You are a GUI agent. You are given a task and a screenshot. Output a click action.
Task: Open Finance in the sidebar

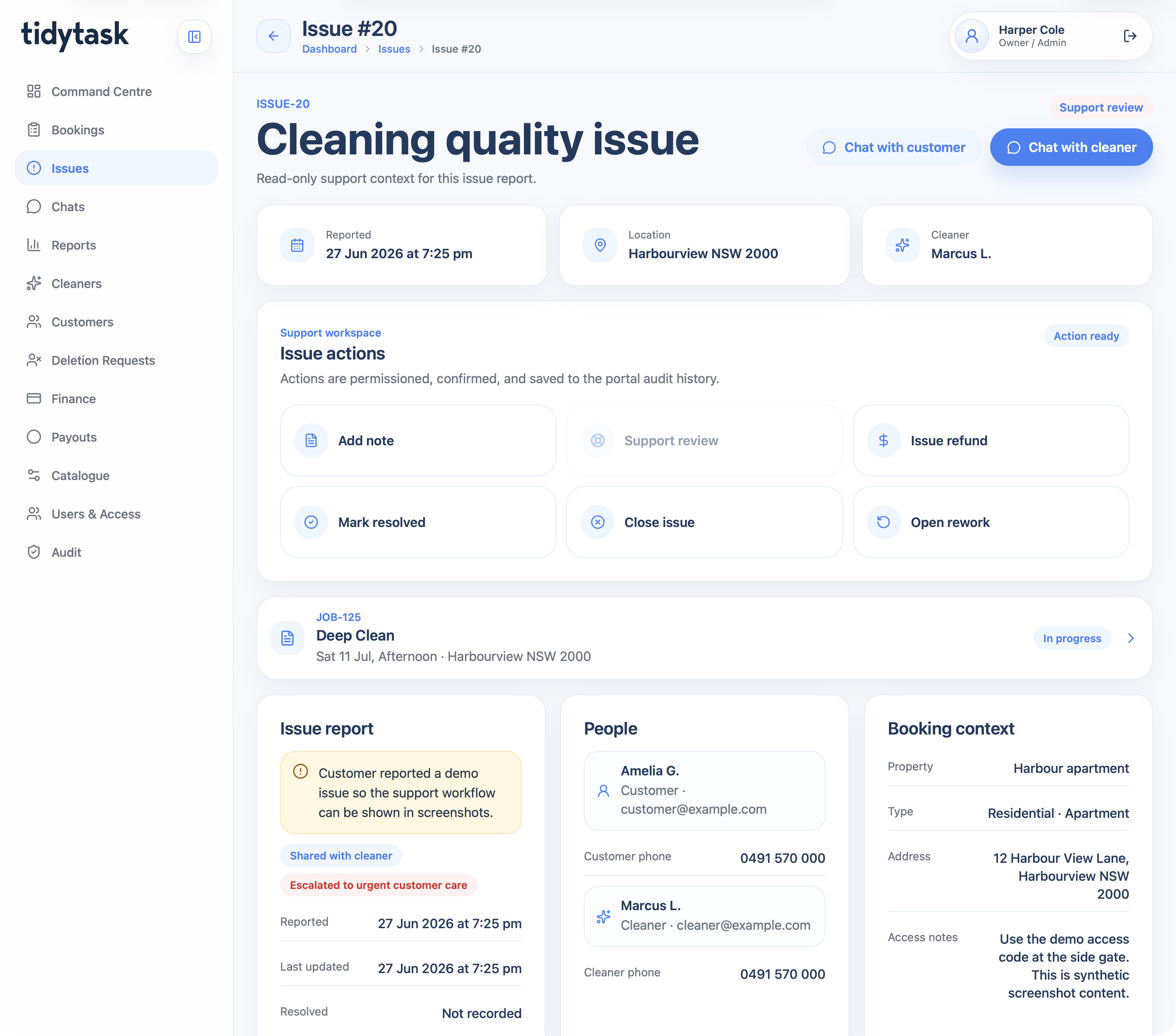[116, 399]
